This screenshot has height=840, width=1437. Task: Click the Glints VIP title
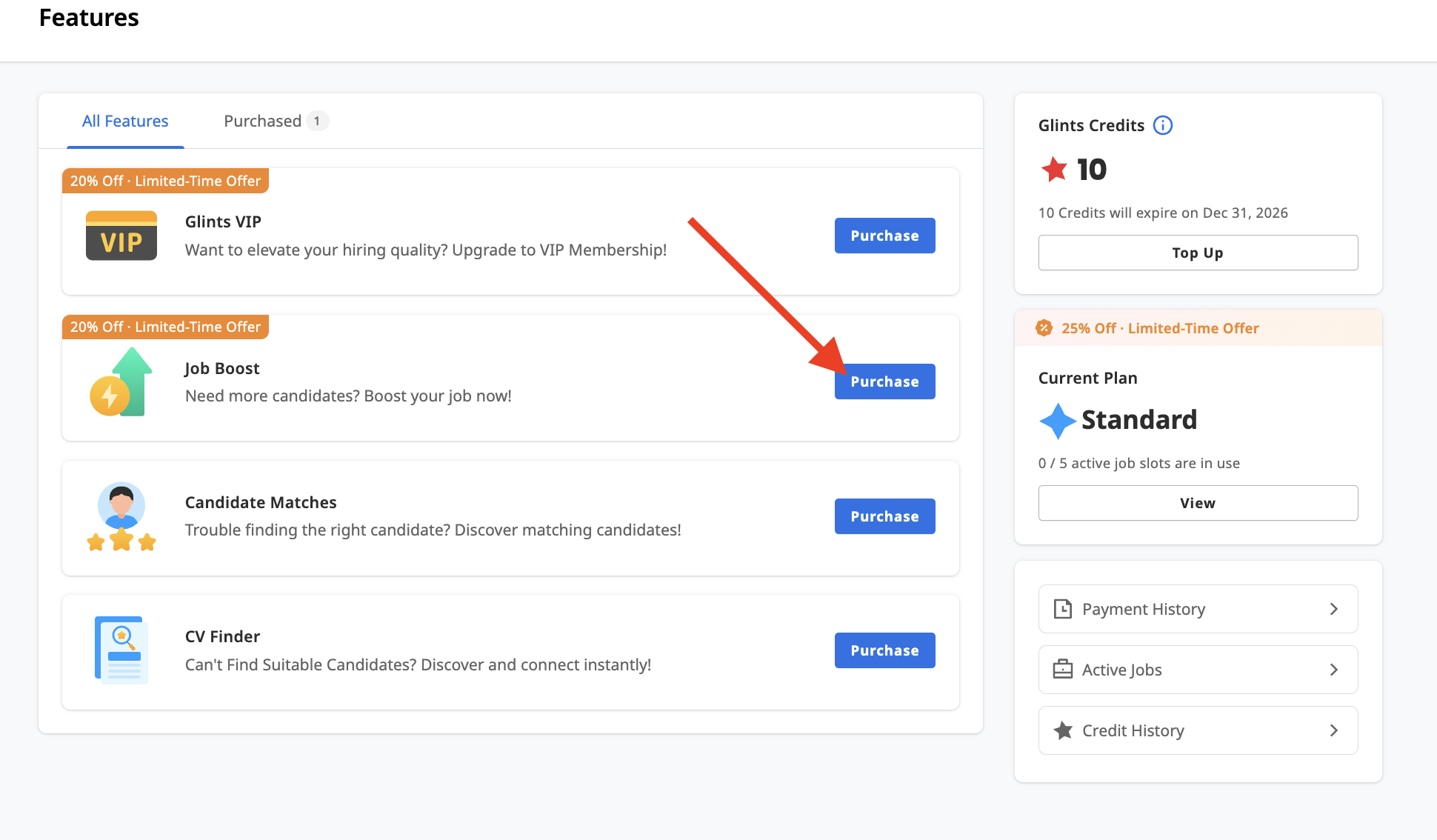(223, 221)
